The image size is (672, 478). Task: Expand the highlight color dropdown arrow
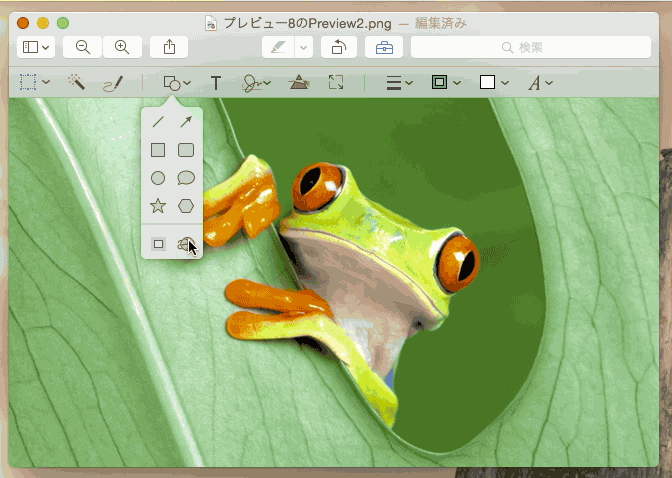click(303, 47)
